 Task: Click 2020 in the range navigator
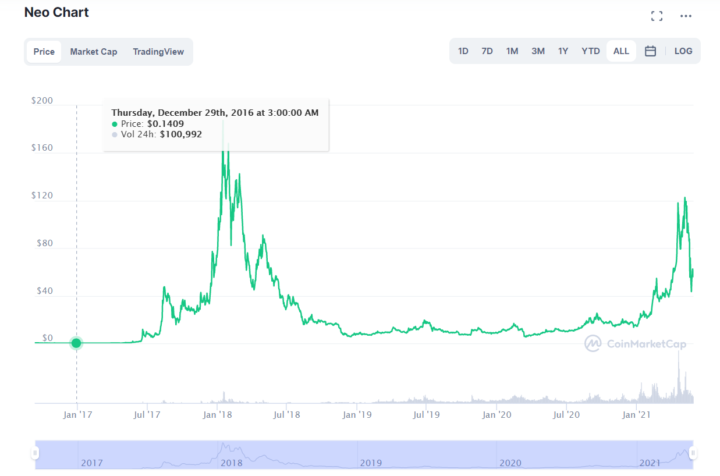[x=510, y=463]
